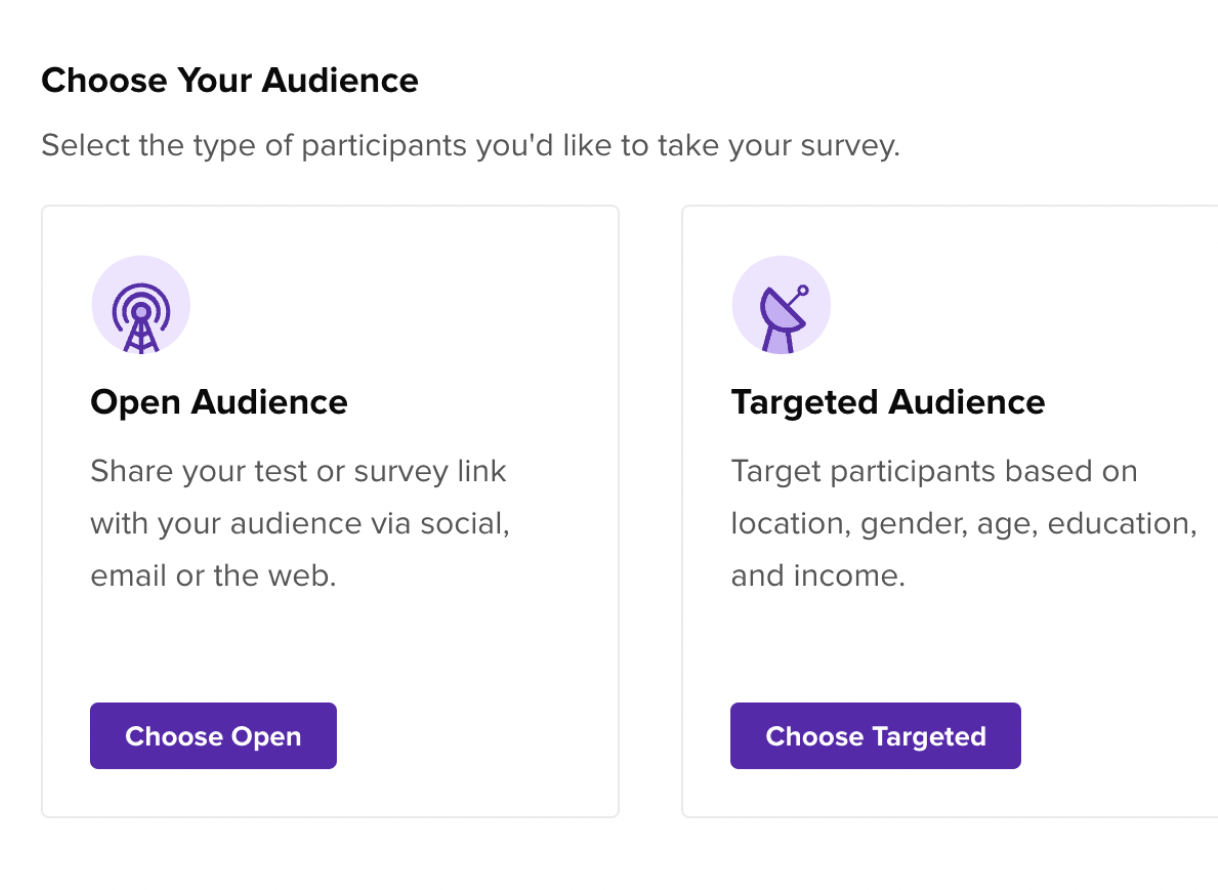Screen dimensions: 1218x890
Task: Click the Open Audience broadcast tower icon
Action: (141, 305)
